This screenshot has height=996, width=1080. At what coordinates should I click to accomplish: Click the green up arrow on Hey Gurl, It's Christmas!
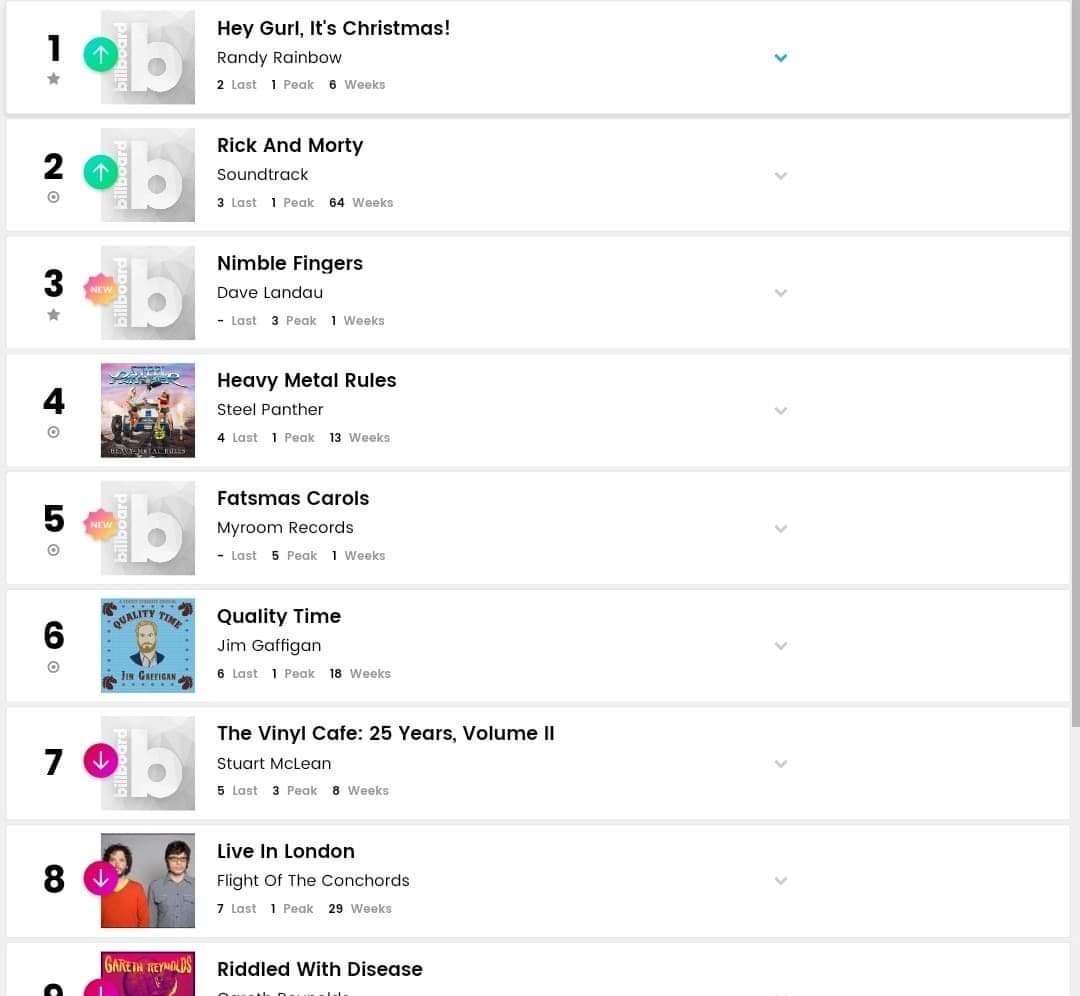(101, 54)
